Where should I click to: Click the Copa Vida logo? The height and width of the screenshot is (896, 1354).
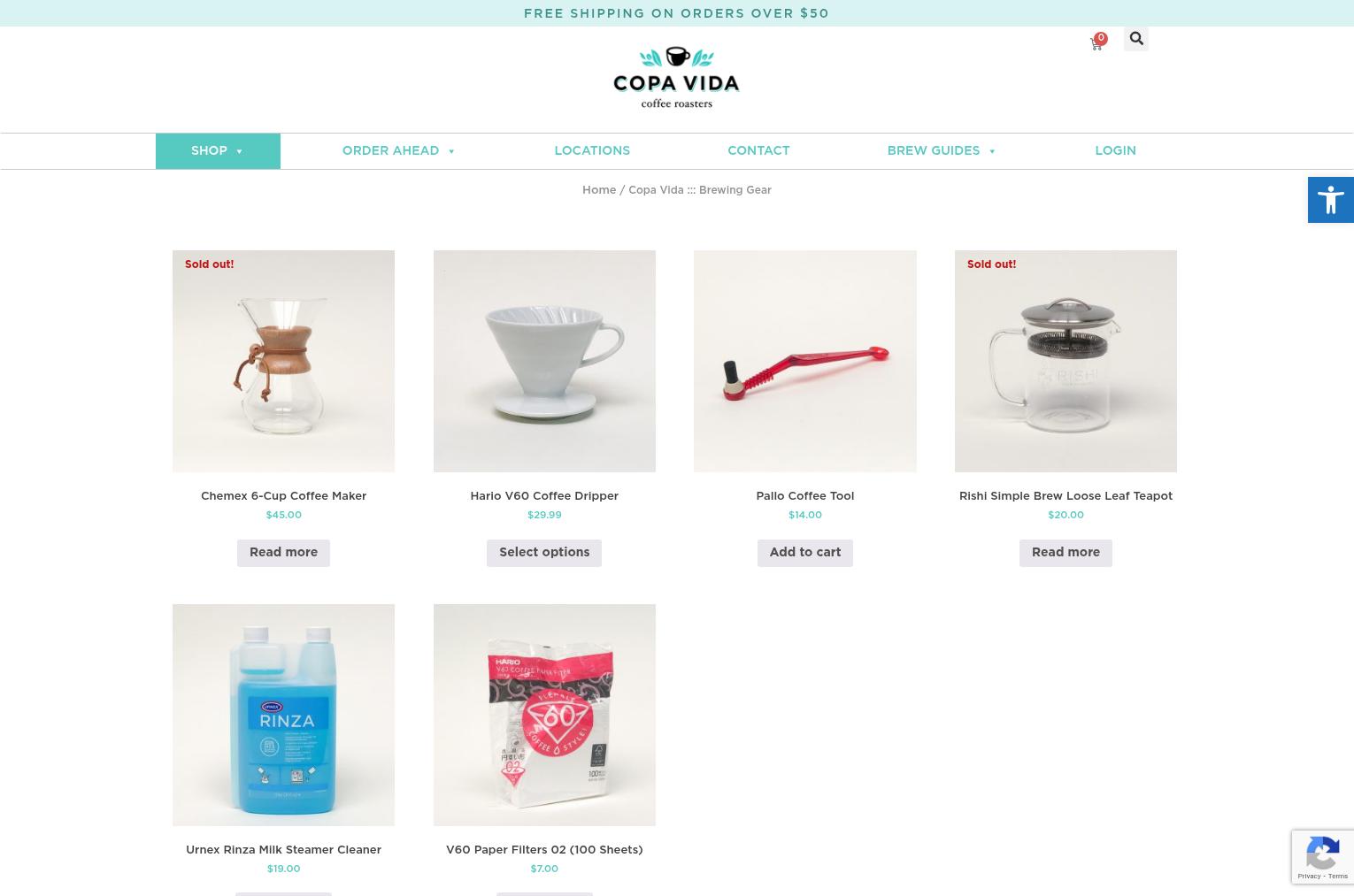click(676, 78)
